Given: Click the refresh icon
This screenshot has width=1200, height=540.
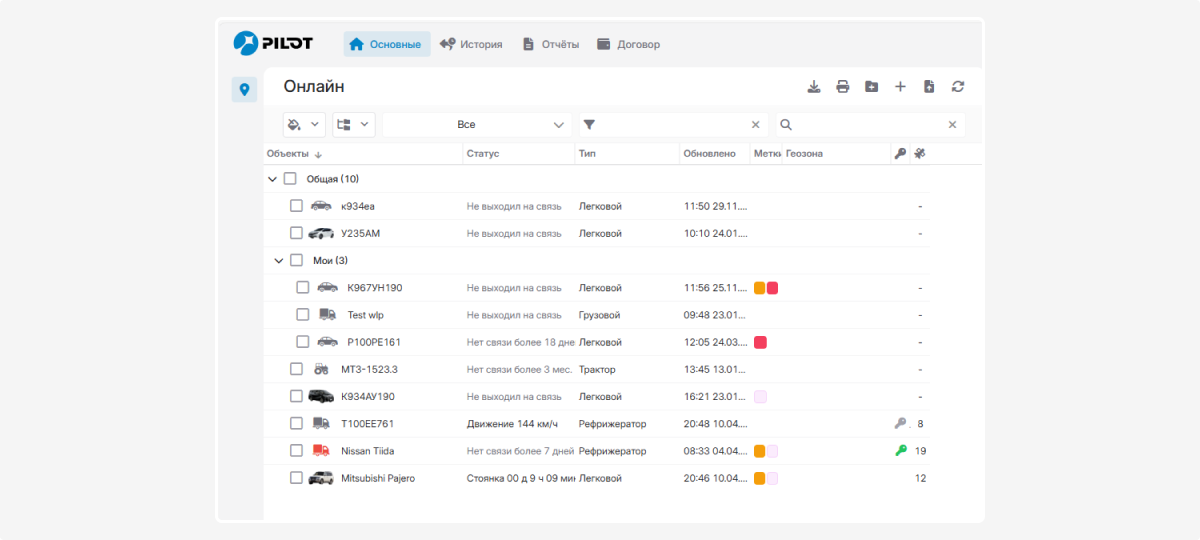Looking at the screenshot, I should [958, 87].
